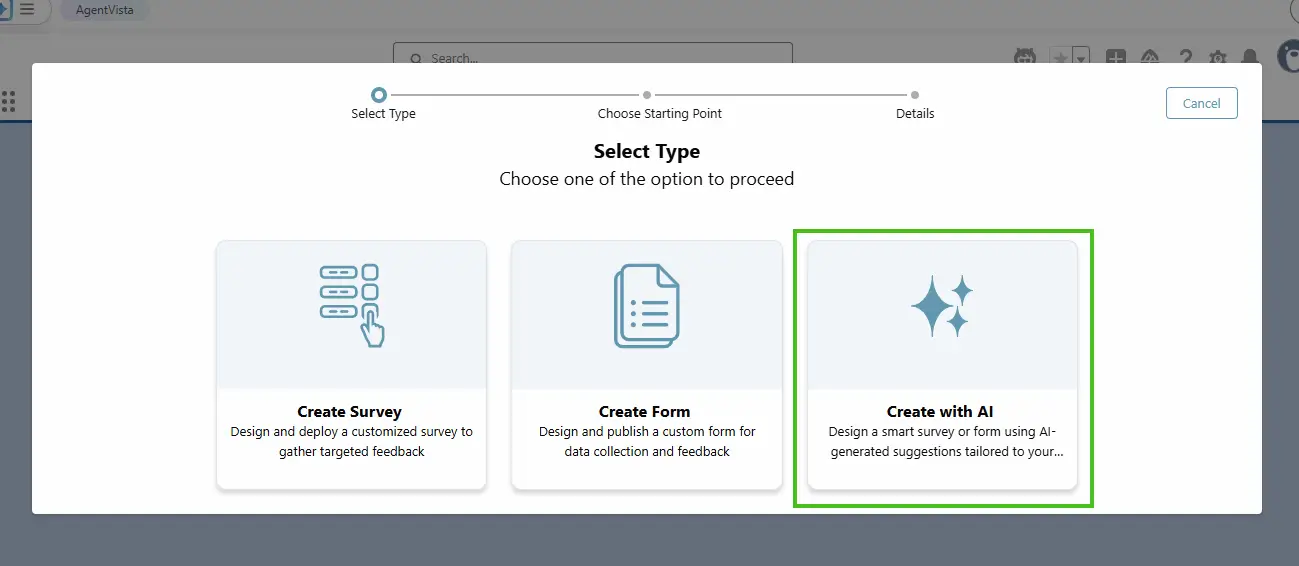Open the App Launcher dots grid
Image resolution: width=1299 pixels, height=566 pixels.
click(x=9, y=101)
